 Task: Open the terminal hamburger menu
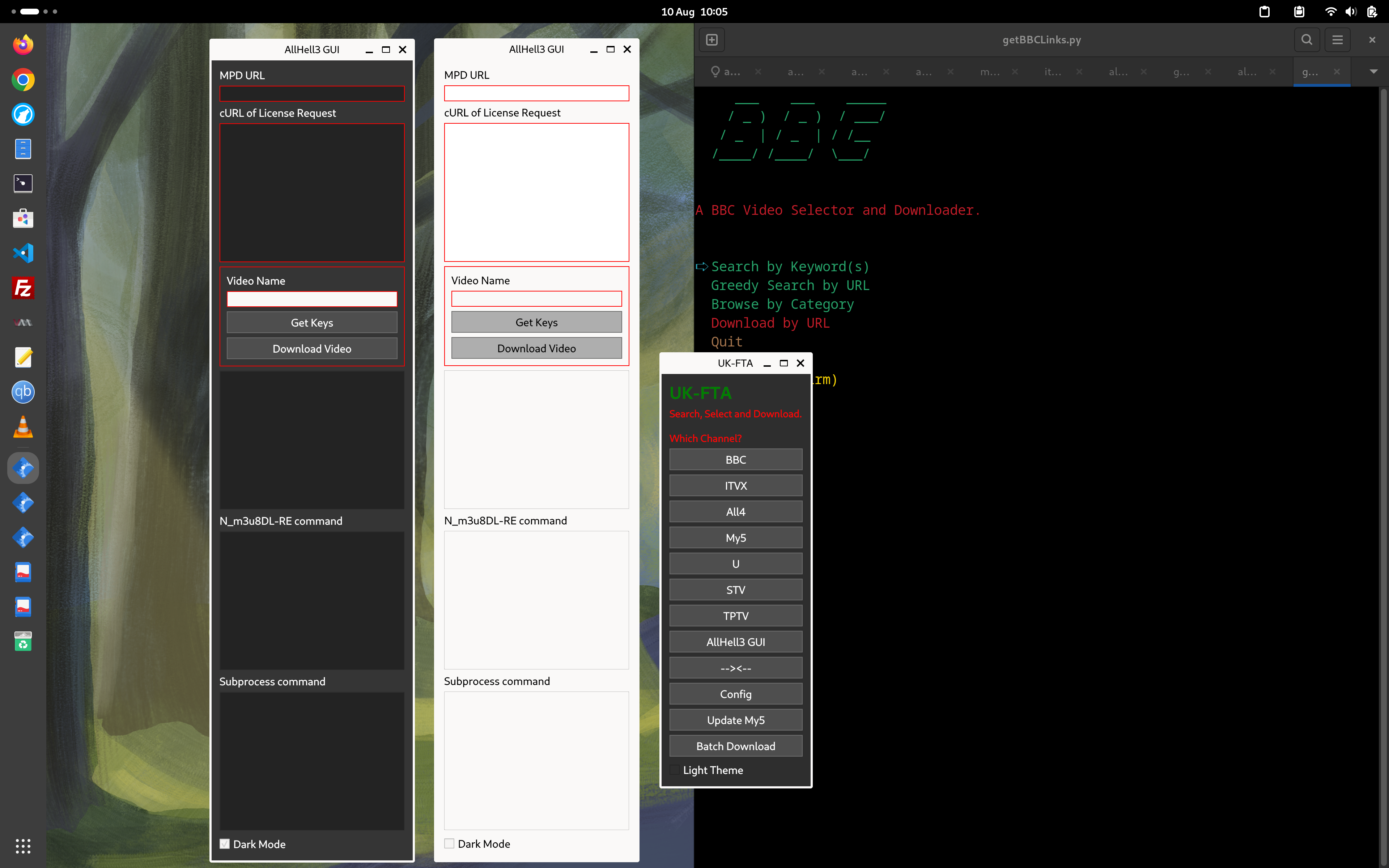point(1337,40)
